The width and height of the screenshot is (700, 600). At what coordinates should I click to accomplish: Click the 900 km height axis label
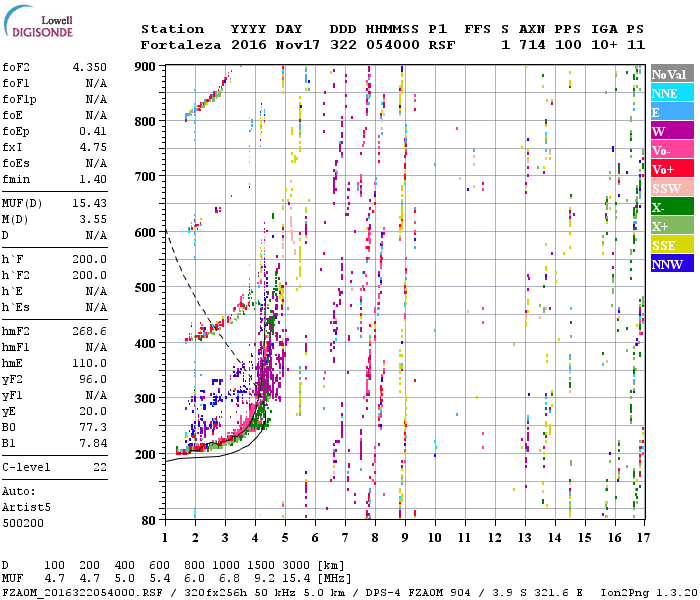click(145, 67)
